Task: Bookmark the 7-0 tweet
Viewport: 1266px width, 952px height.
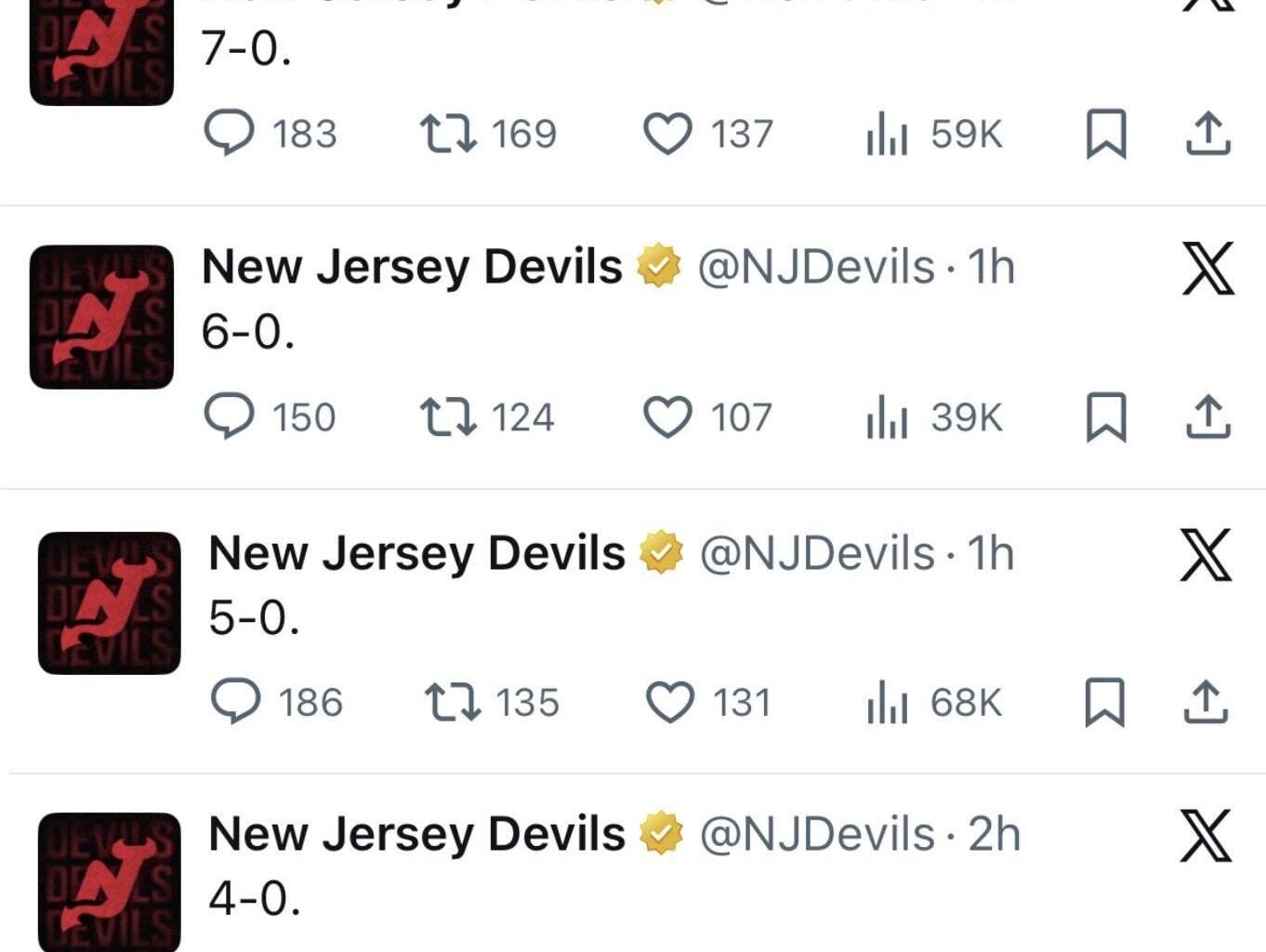Action: coord(1106,135)
